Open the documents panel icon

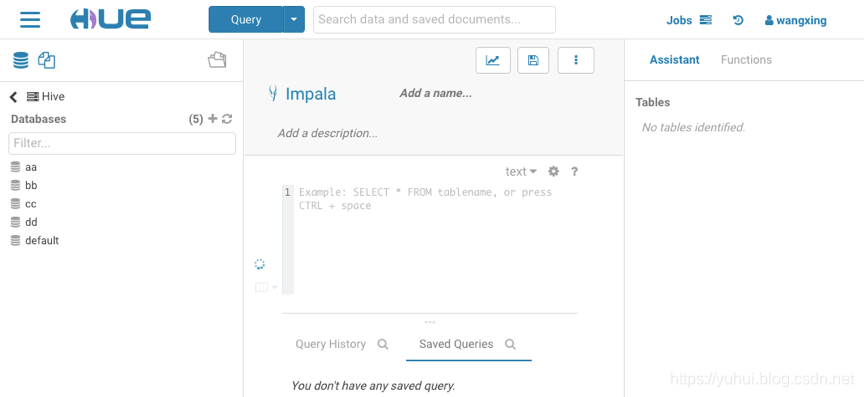pos(47,60)
